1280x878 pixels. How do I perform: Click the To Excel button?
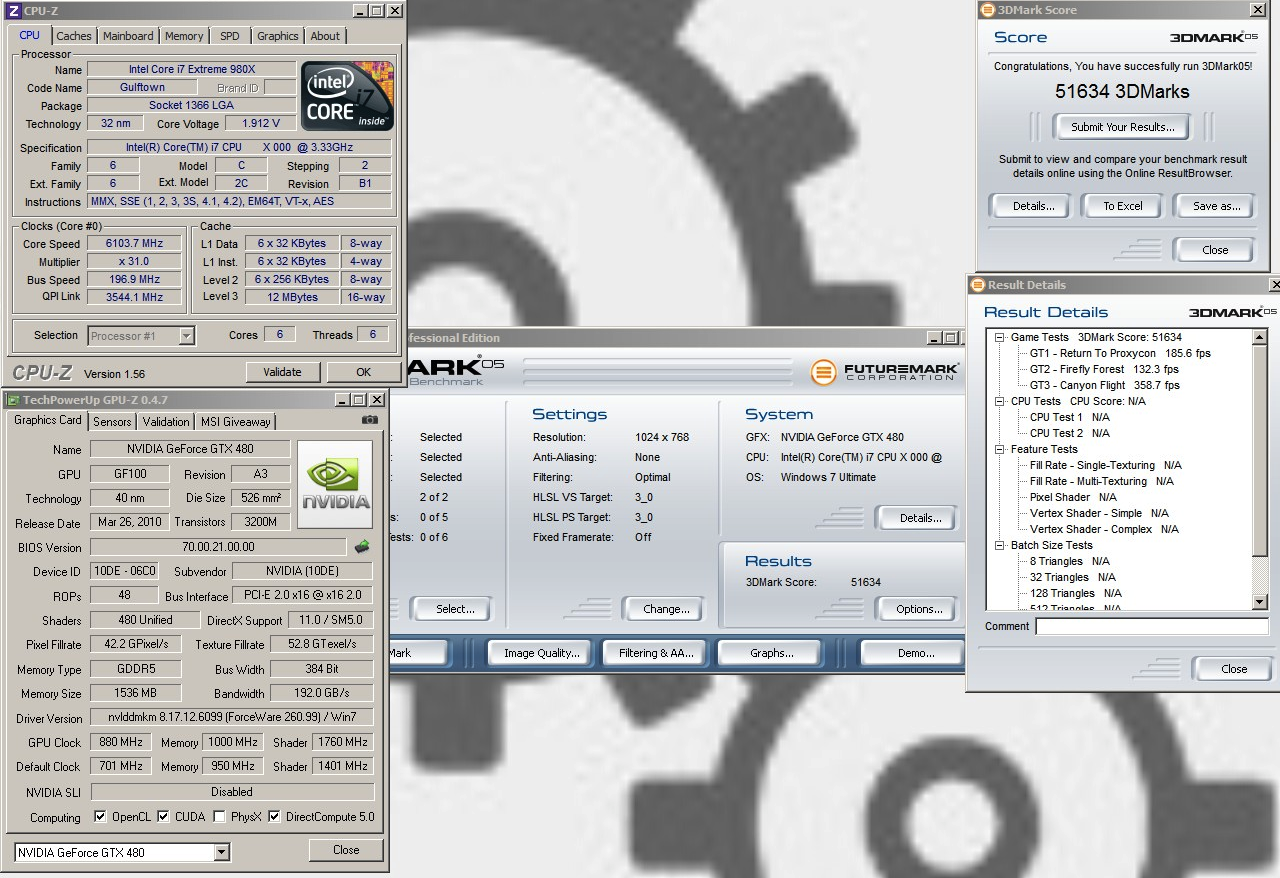(1122, 206)
